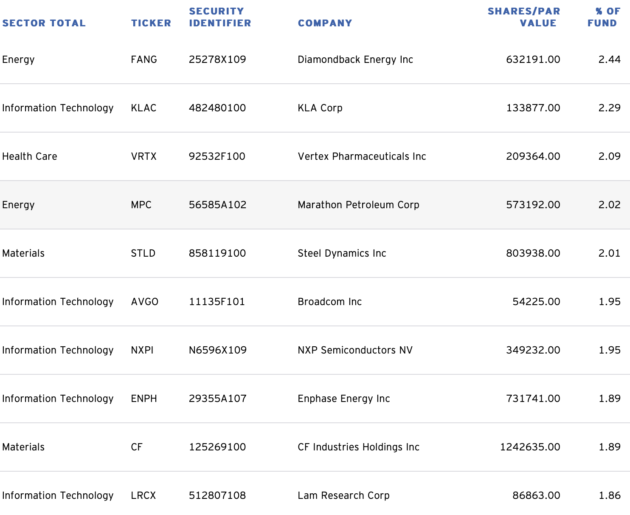Select fund percentage 2.44
630x515 pixels.
point(610,59)
